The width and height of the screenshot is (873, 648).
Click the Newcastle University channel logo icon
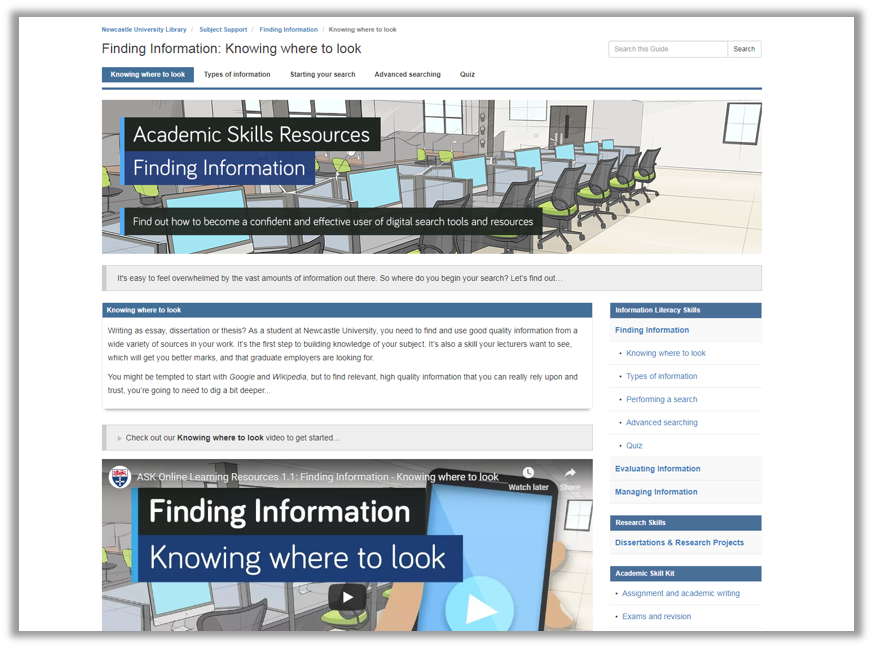pyautogui.click(x=120, y=477)
